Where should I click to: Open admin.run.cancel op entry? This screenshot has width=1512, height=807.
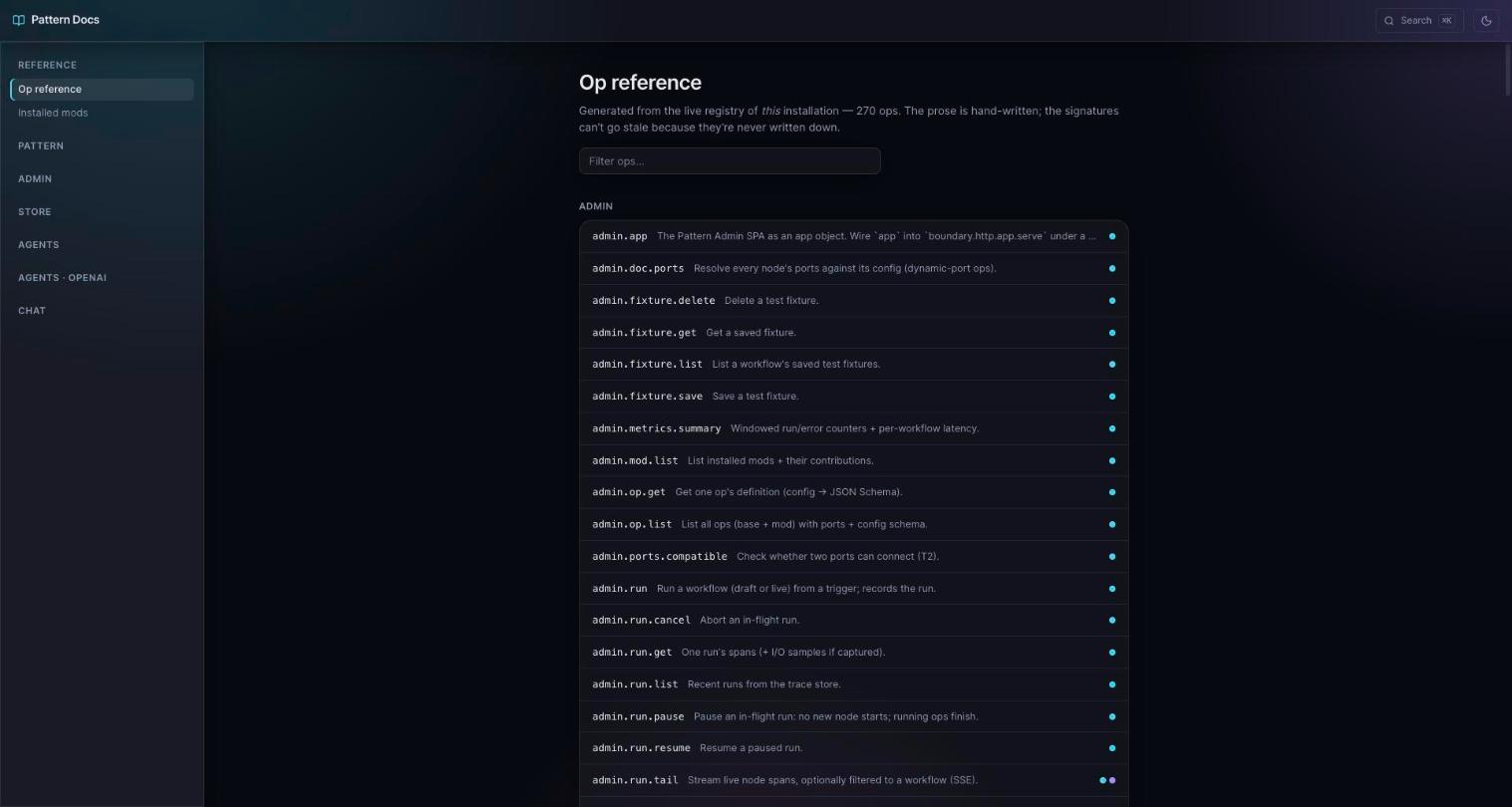pos(854,620)
